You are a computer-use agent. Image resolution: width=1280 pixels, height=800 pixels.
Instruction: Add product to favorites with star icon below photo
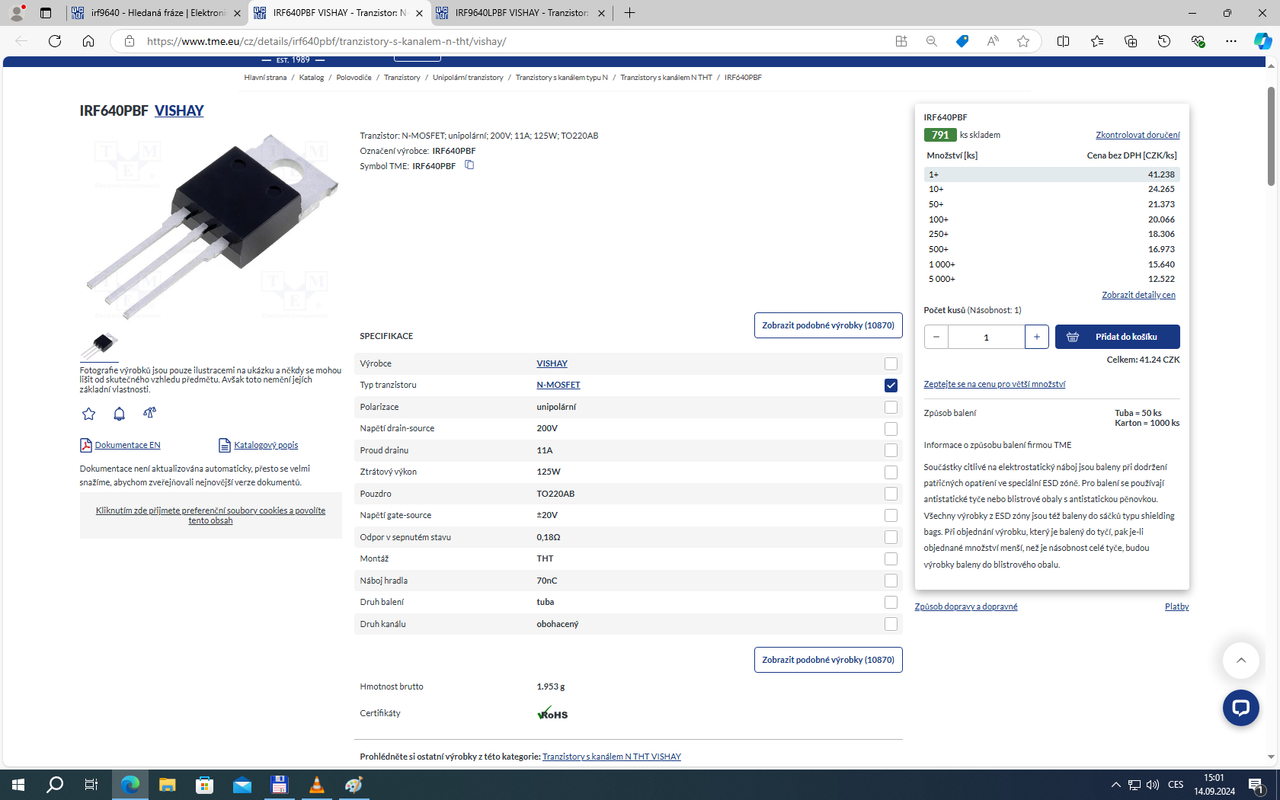89,413
